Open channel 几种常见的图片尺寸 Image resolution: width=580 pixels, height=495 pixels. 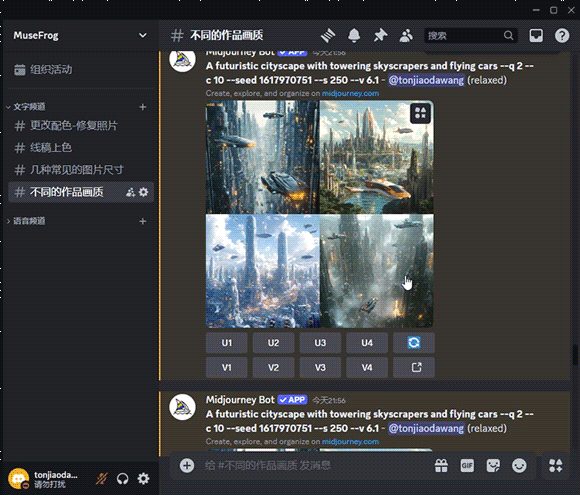pos(81,170)
